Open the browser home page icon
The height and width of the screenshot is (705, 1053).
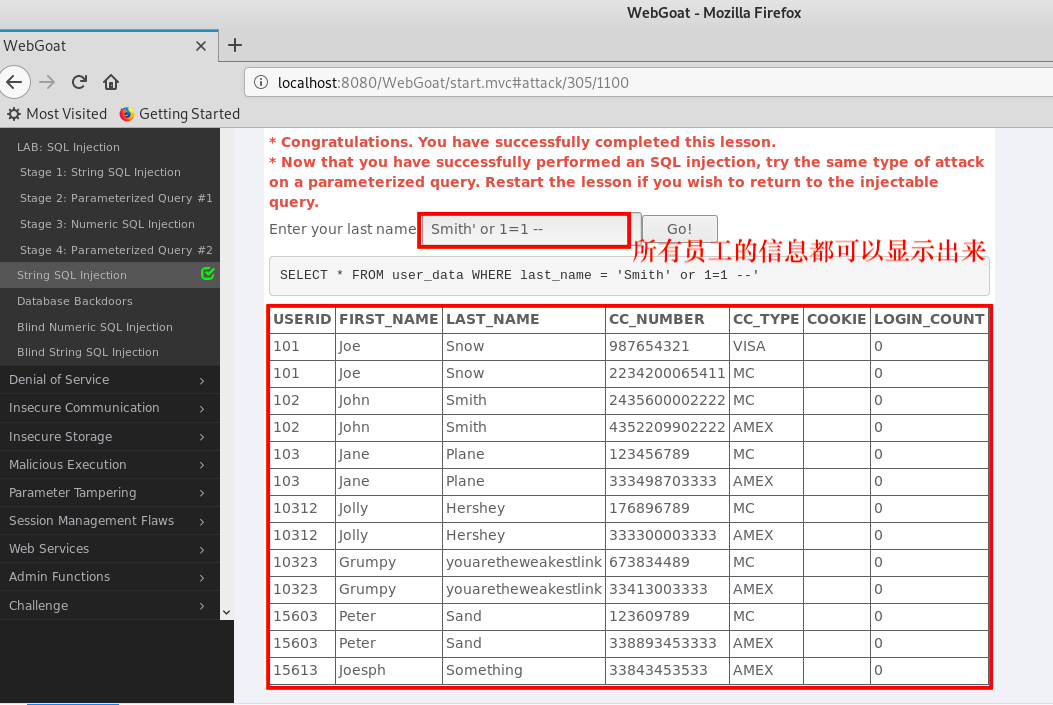point(111,83)
